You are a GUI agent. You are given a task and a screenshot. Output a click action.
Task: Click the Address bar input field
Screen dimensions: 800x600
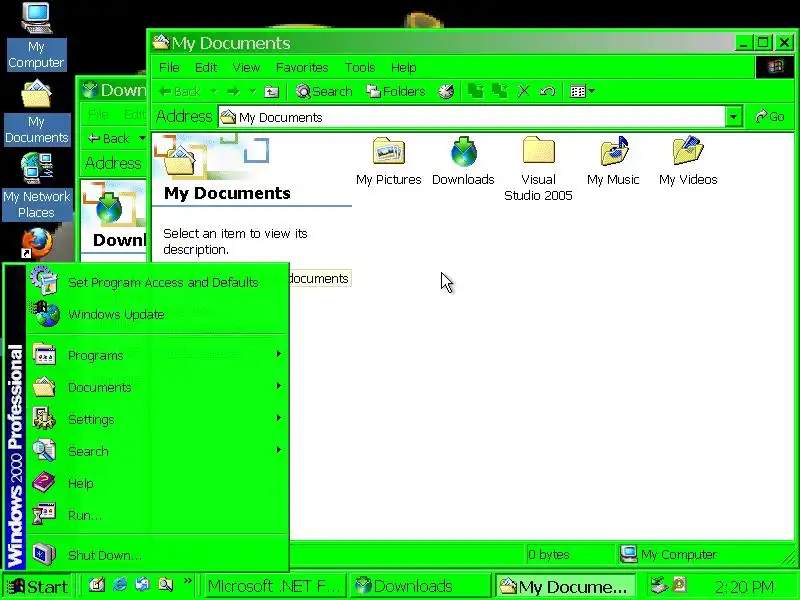click(x=472, y=117)
